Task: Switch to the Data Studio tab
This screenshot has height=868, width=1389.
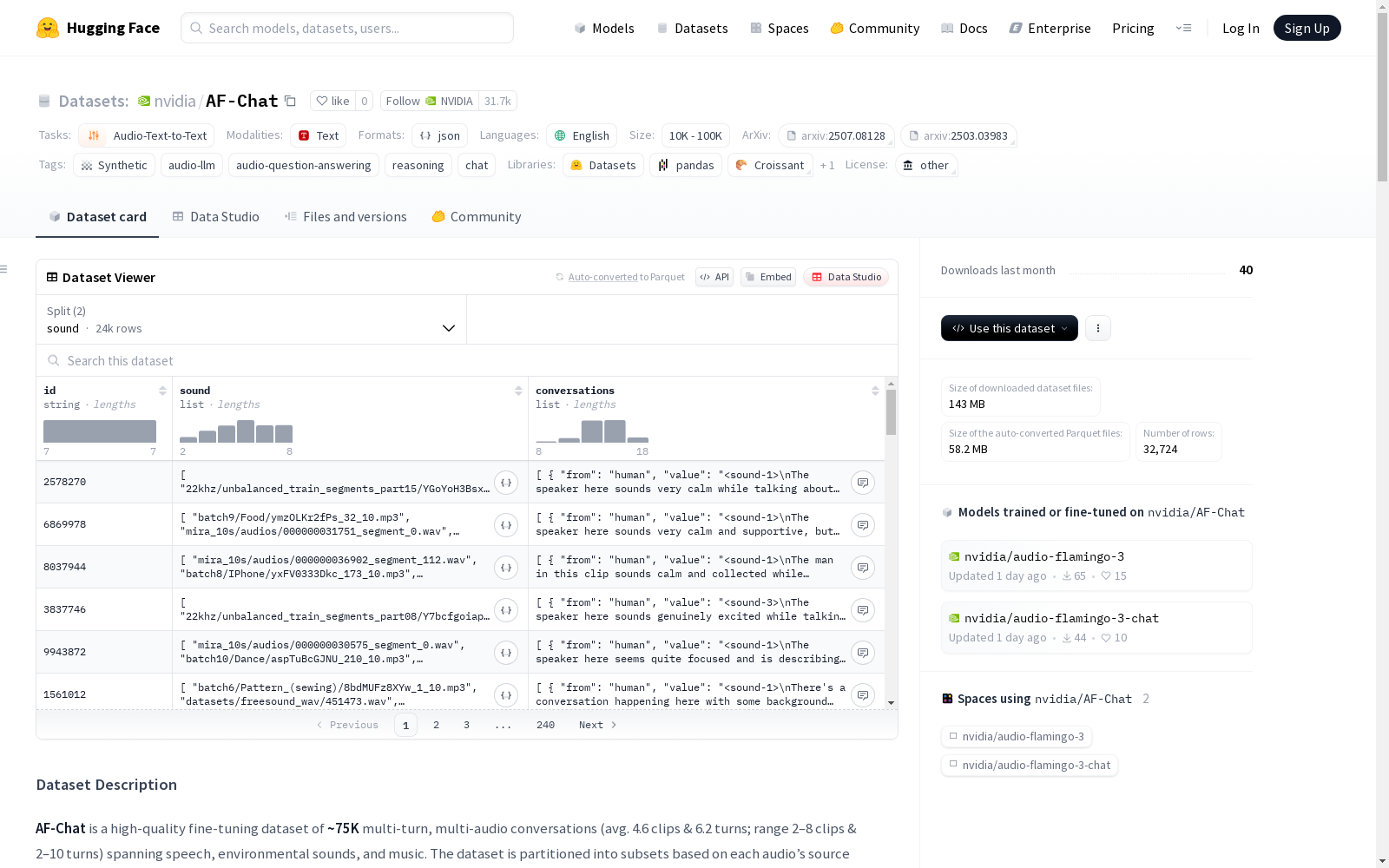Action: point(216,217)
